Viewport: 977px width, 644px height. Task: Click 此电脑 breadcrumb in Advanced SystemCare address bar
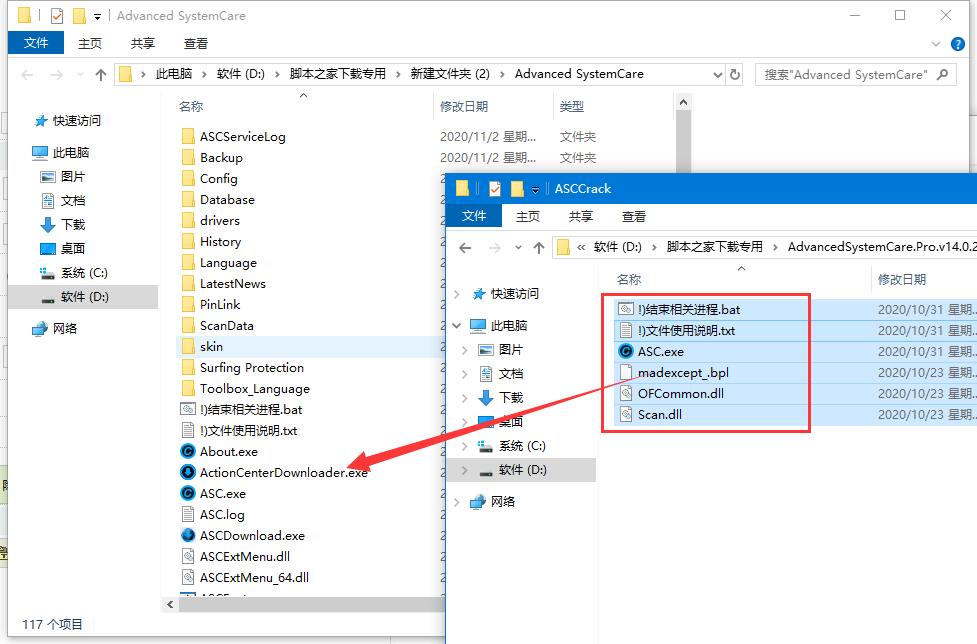[174, 74]
